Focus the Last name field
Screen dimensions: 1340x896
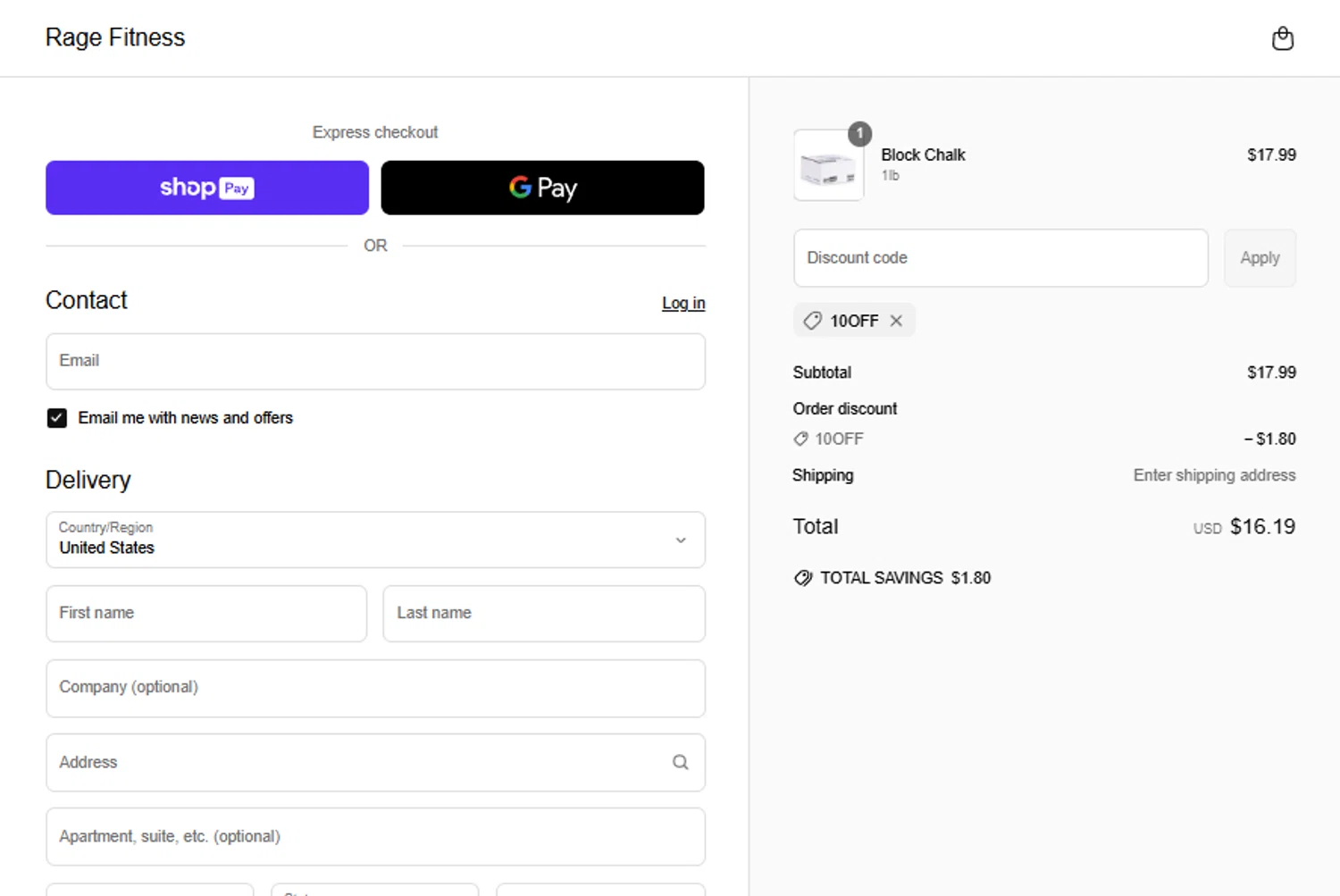544,614
